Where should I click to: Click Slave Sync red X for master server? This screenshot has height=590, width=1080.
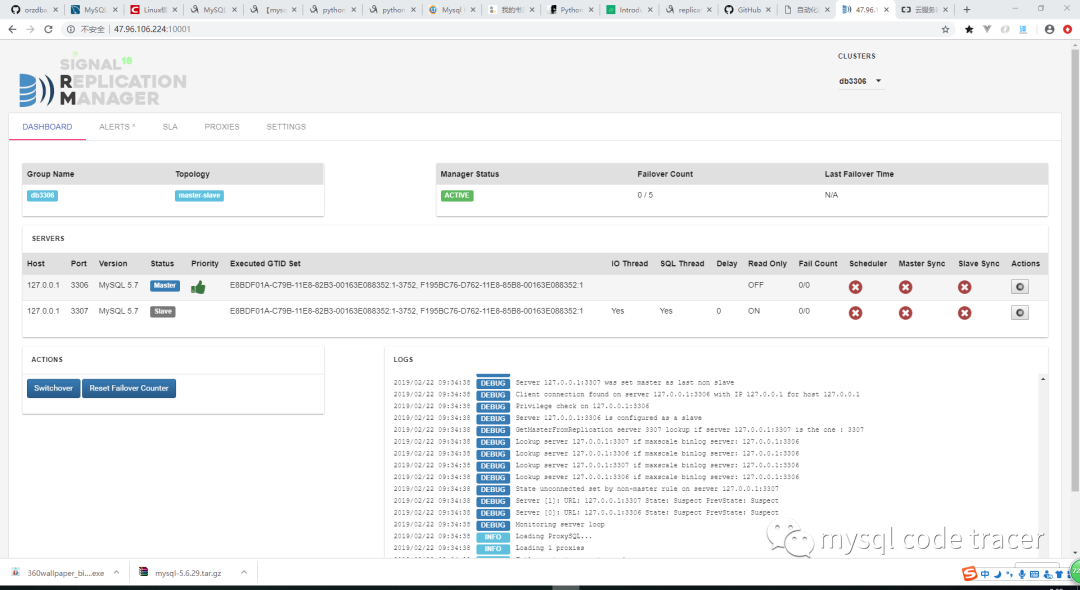tap(964, 287)
